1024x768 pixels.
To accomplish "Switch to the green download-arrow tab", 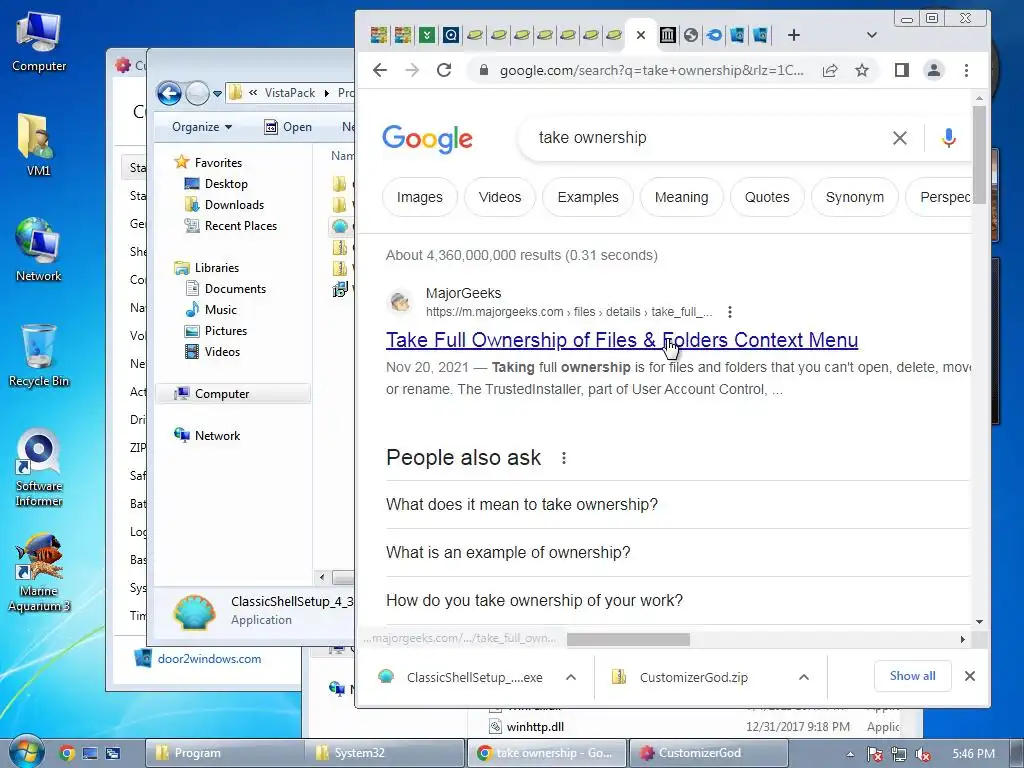I will (427, 35).
